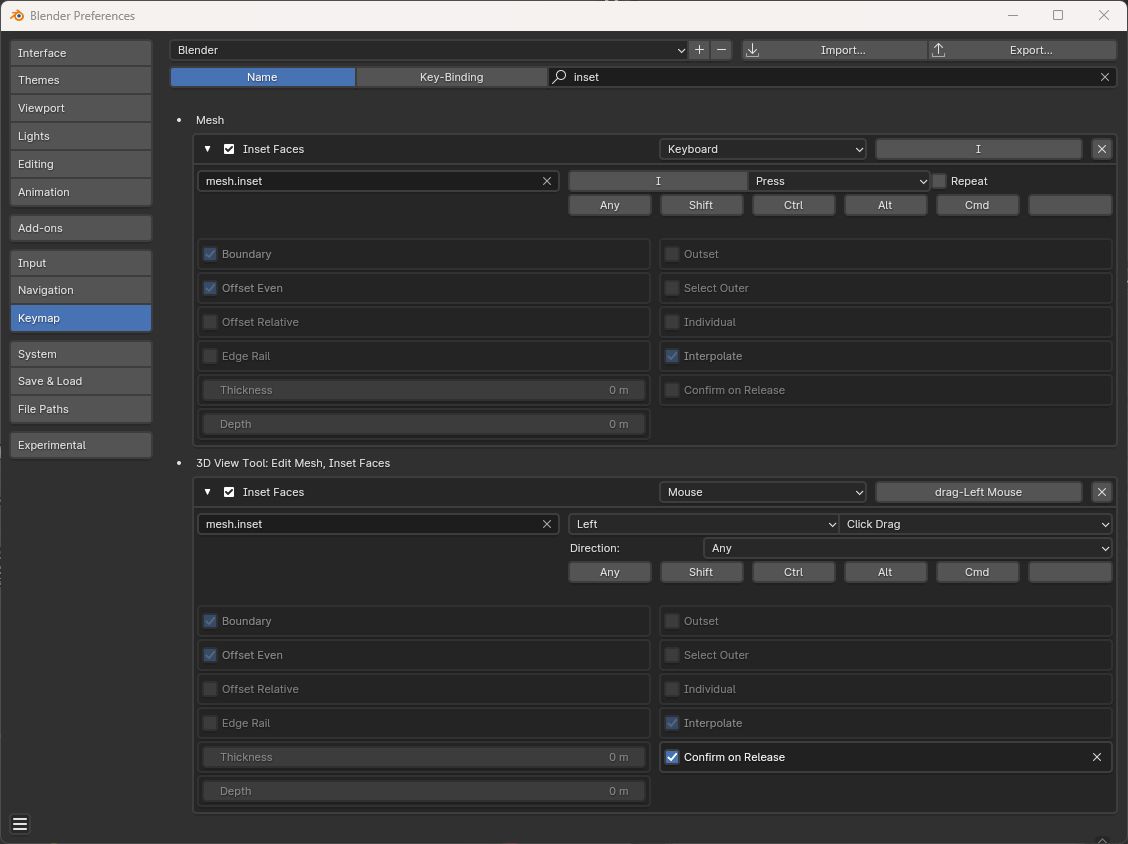Image resolution: width=1128 pixels, height=844 pixels.
Task: Open the Themes preferences section
Action: click(x=81, y=80)
